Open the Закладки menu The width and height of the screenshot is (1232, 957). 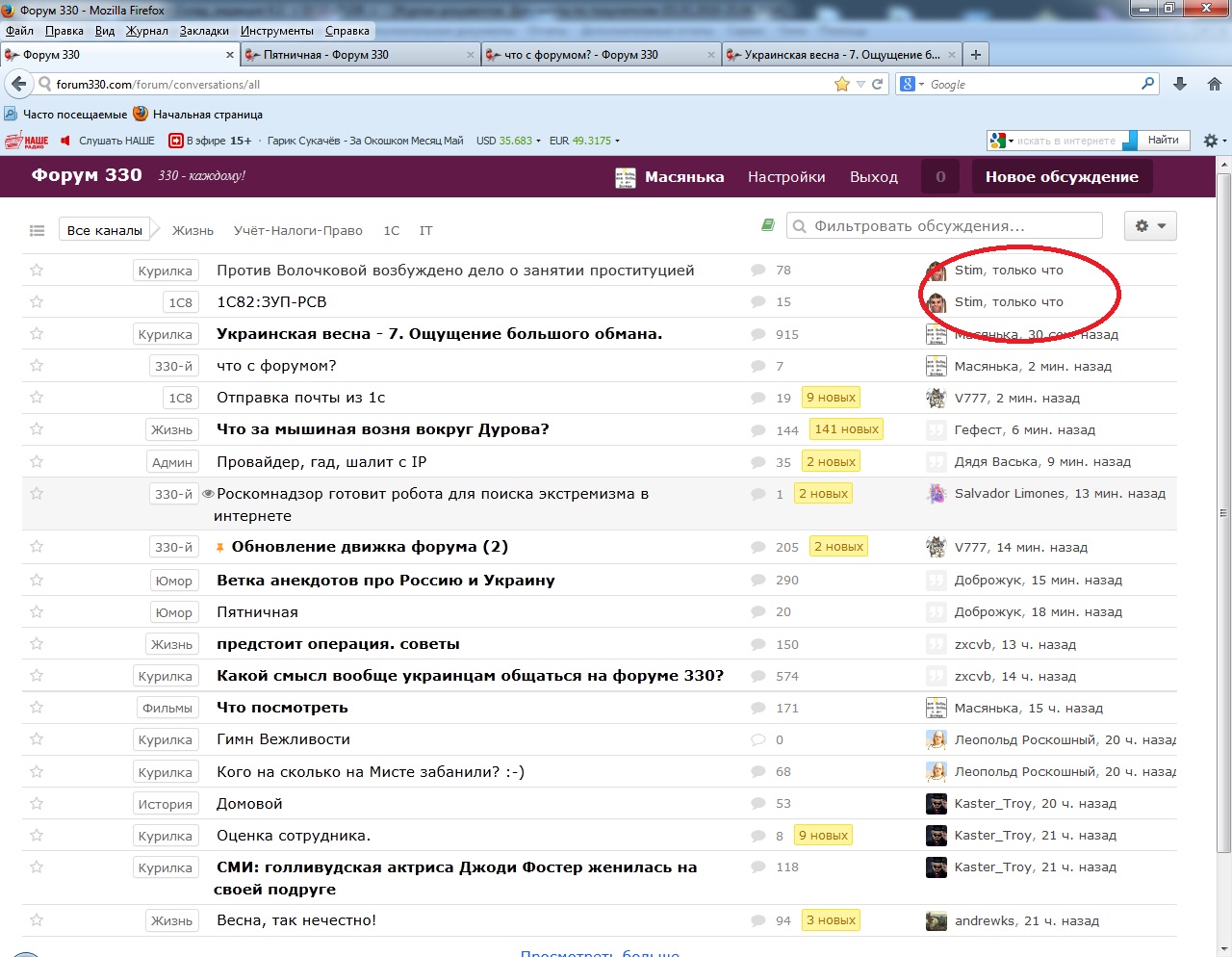(x=204, y=31)
